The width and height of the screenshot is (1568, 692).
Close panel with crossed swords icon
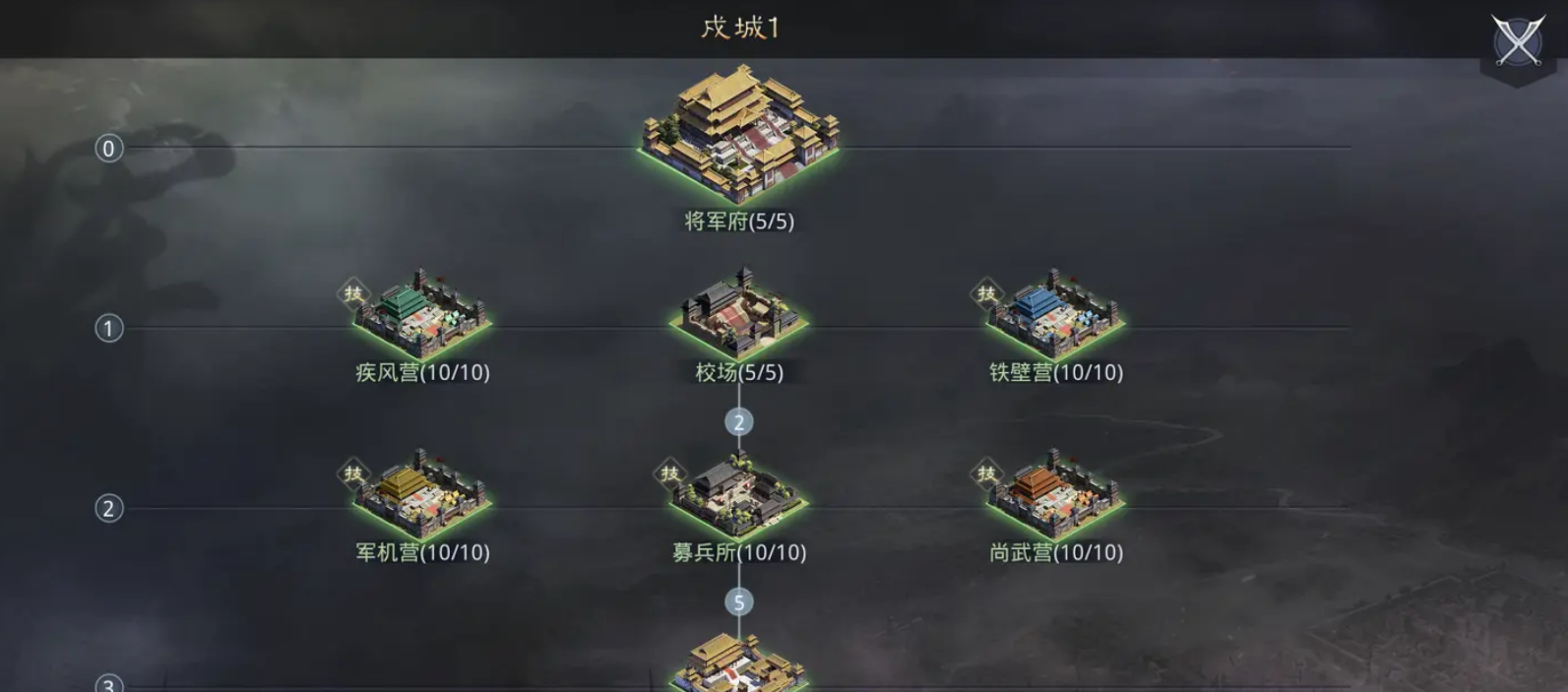pyautogui.click(x=1517, y=41)
